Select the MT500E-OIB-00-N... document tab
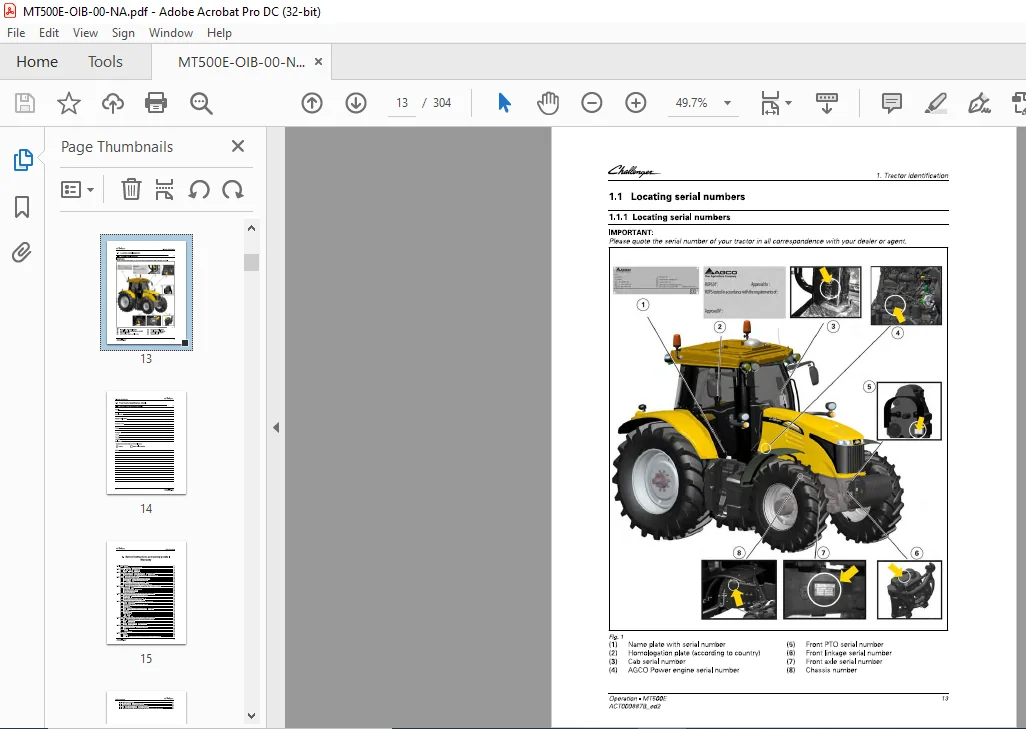 [x=241, y=62]
